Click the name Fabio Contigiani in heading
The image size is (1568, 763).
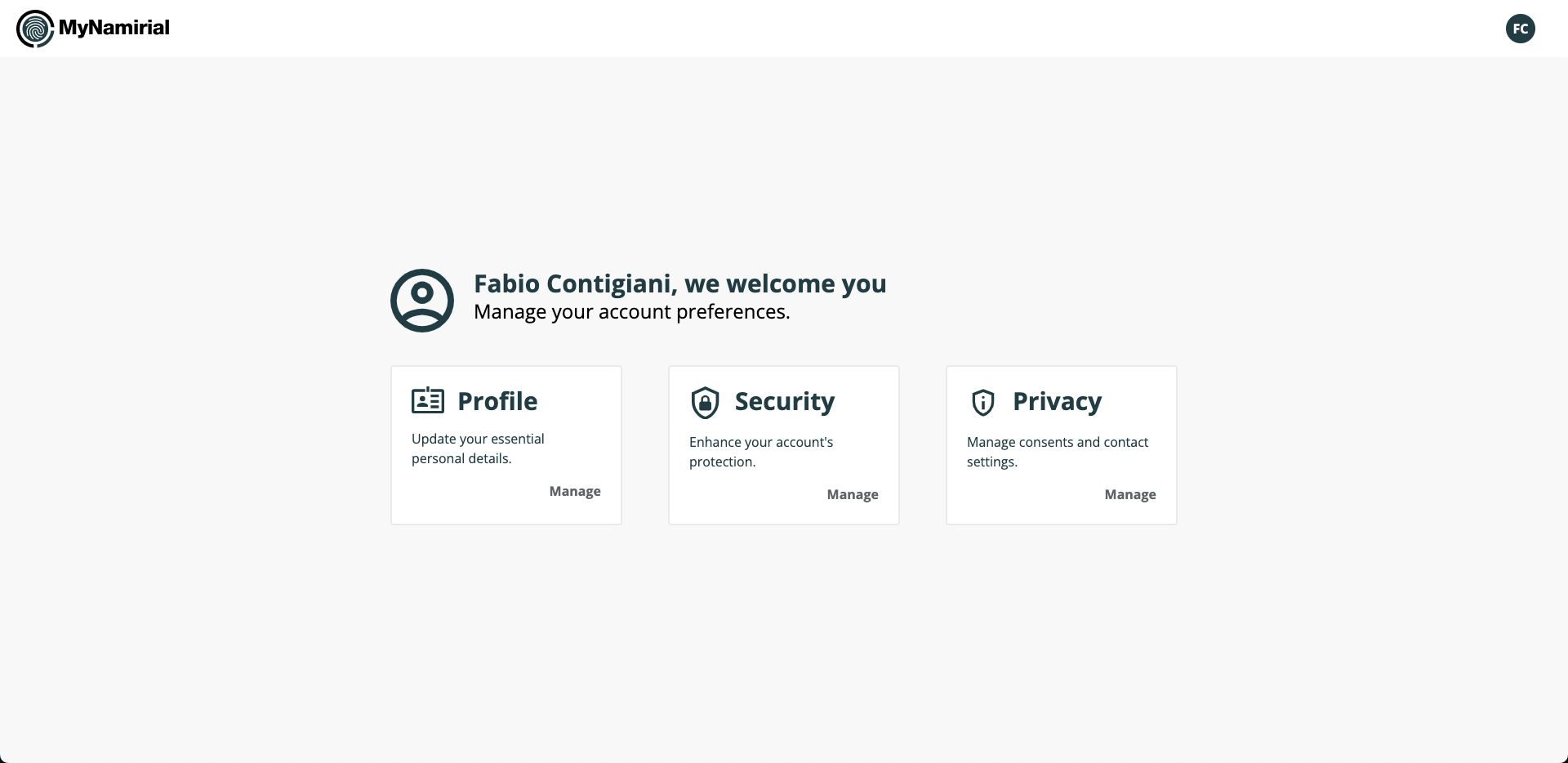click(572, 283)
